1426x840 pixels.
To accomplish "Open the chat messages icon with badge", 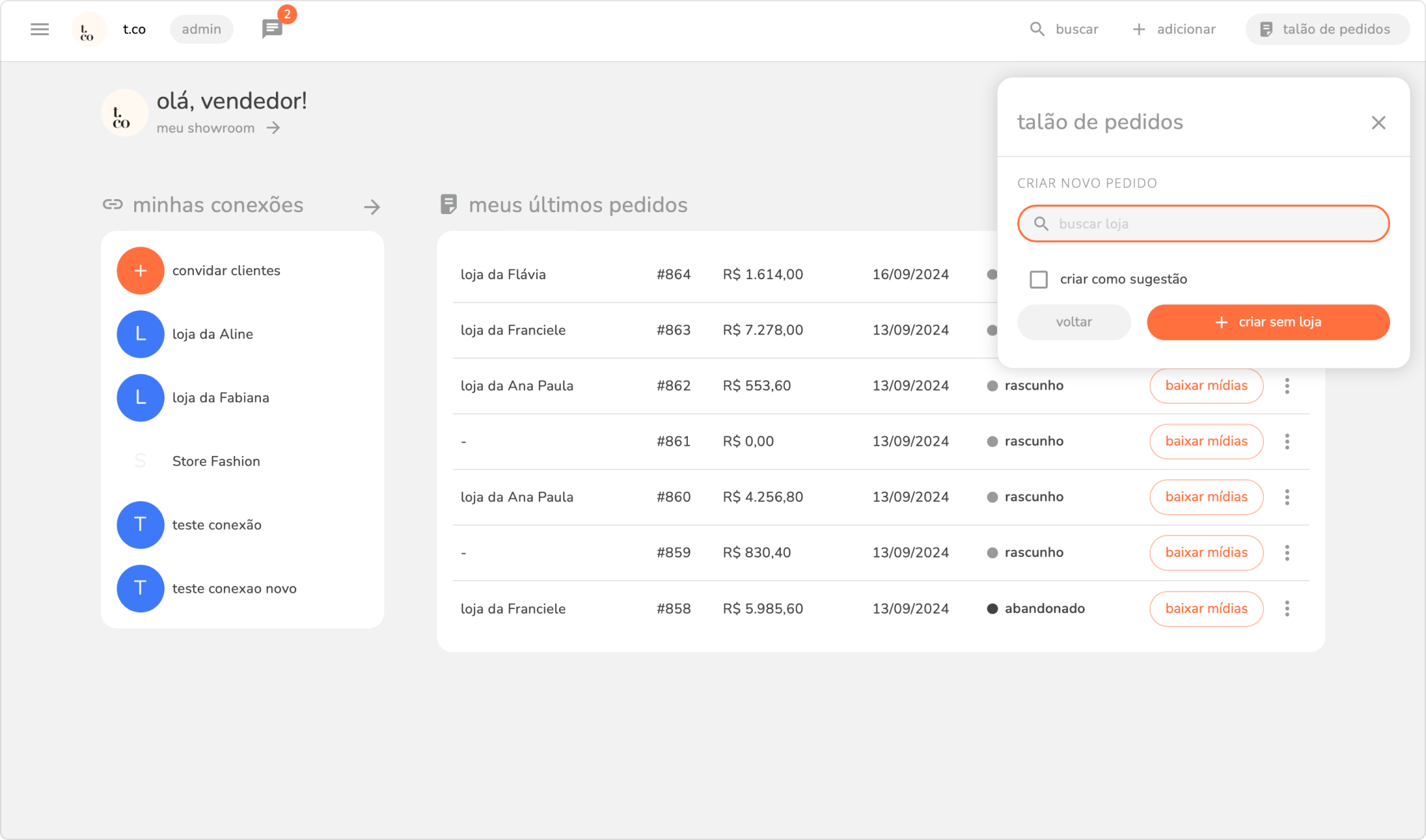I will tap(272, 29).
